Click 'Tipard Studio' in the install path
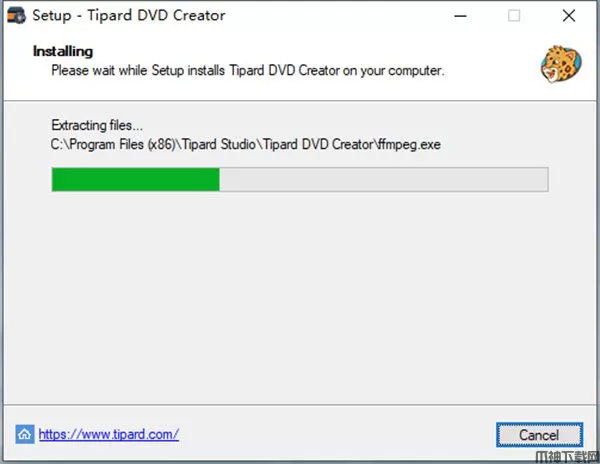Screen dimensions: 600x464 pos(219,144)
